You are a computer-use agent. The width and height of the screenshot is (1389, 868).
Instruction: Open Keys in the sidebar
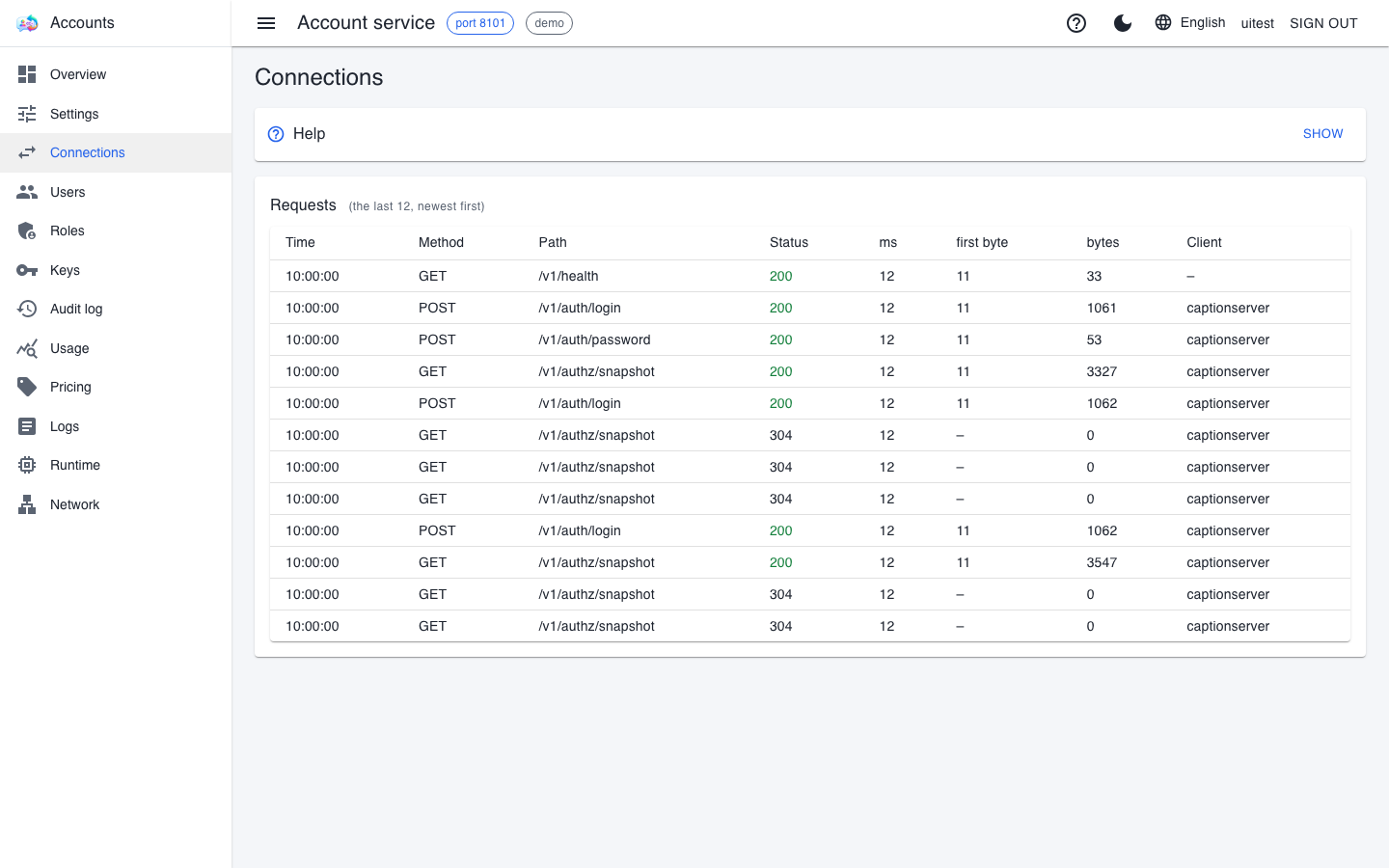pyautogui.click(x=116, y=270)
